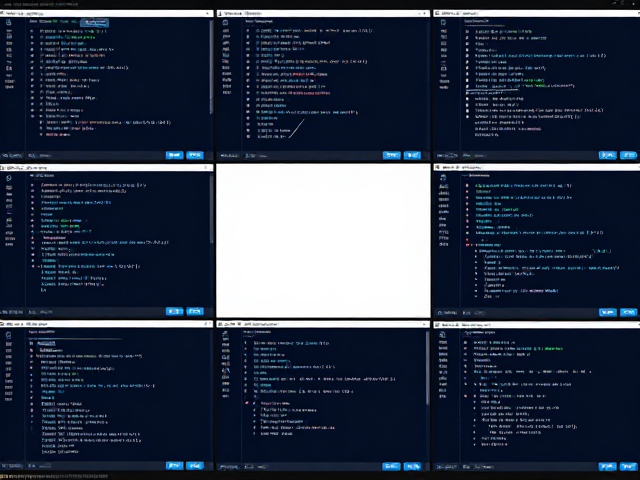Click the left blue button in the top-center window
The height and width of the screenshot is (480, 640).
[x=391, y=155]
